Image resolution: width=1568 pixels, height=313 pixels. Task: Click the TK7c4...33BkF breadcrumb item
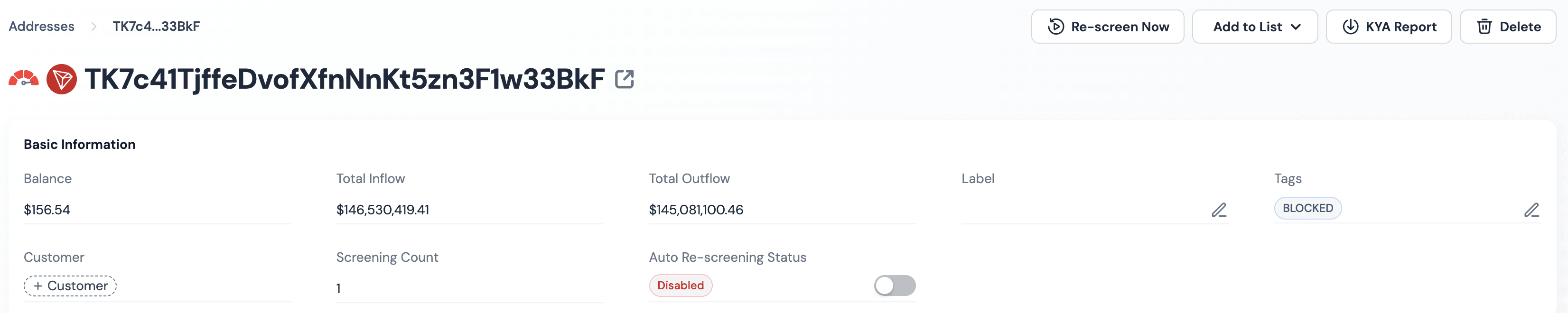pyautogui.click(x=156, y=26)
